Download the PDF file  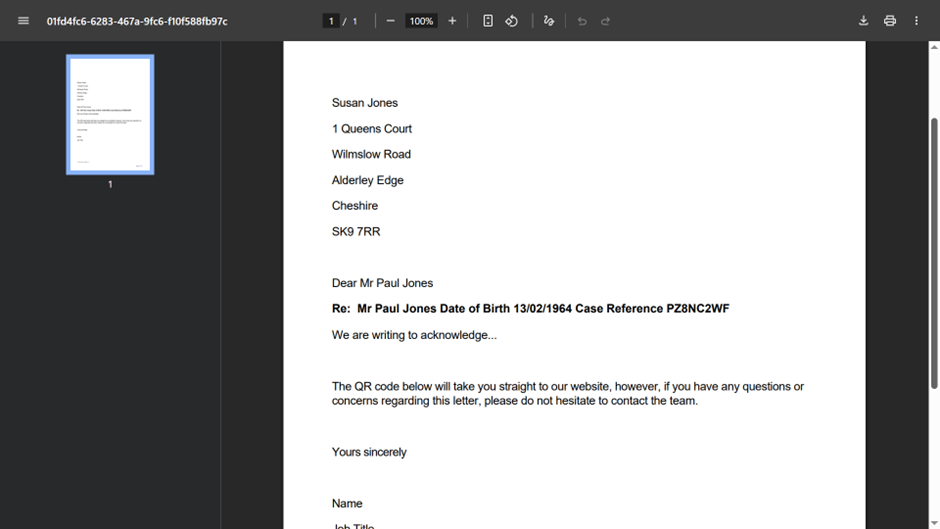tap(863, 21)
